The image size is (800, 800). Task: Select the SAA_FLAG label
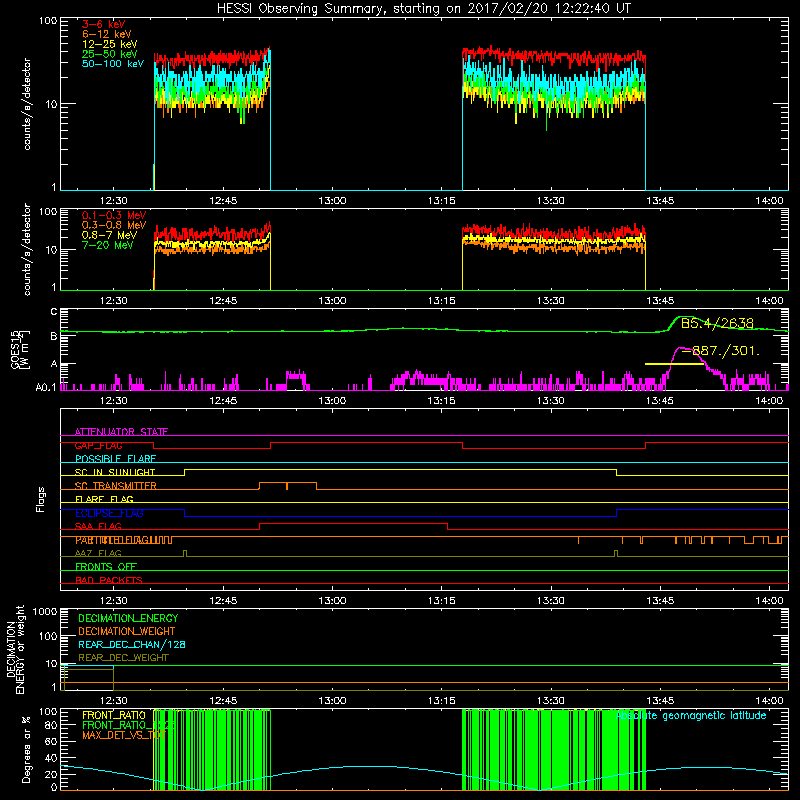click(98, 526)
